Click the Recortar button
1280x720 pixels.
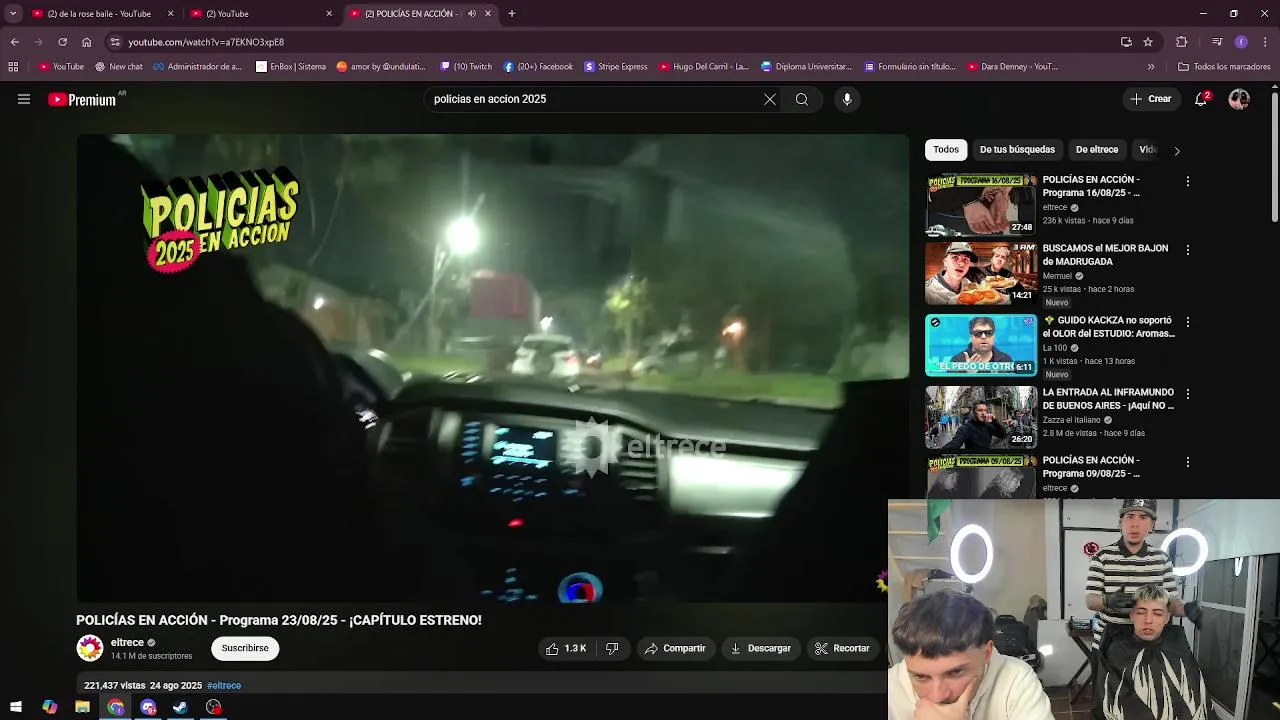[x=842, y=648]
